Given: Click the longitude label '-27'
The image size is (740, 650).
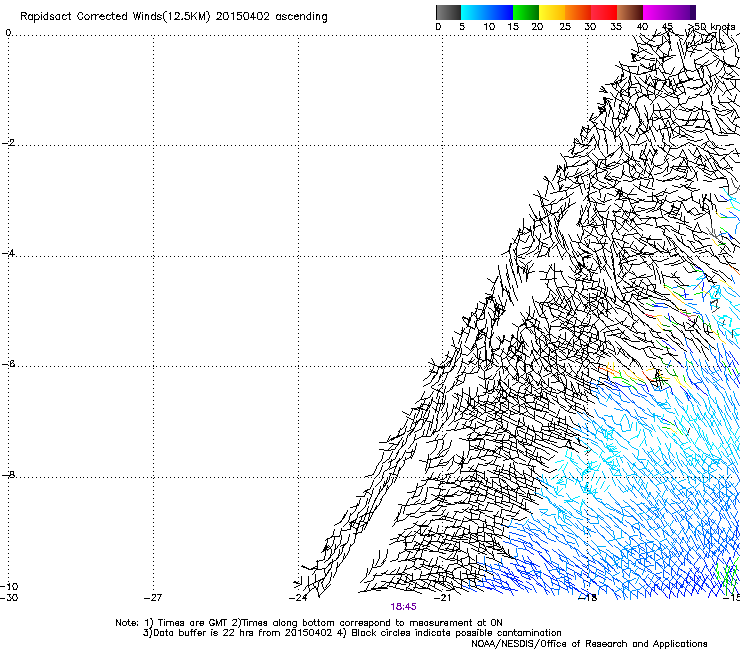Looking at the screenshot, I should click(153, 598).
